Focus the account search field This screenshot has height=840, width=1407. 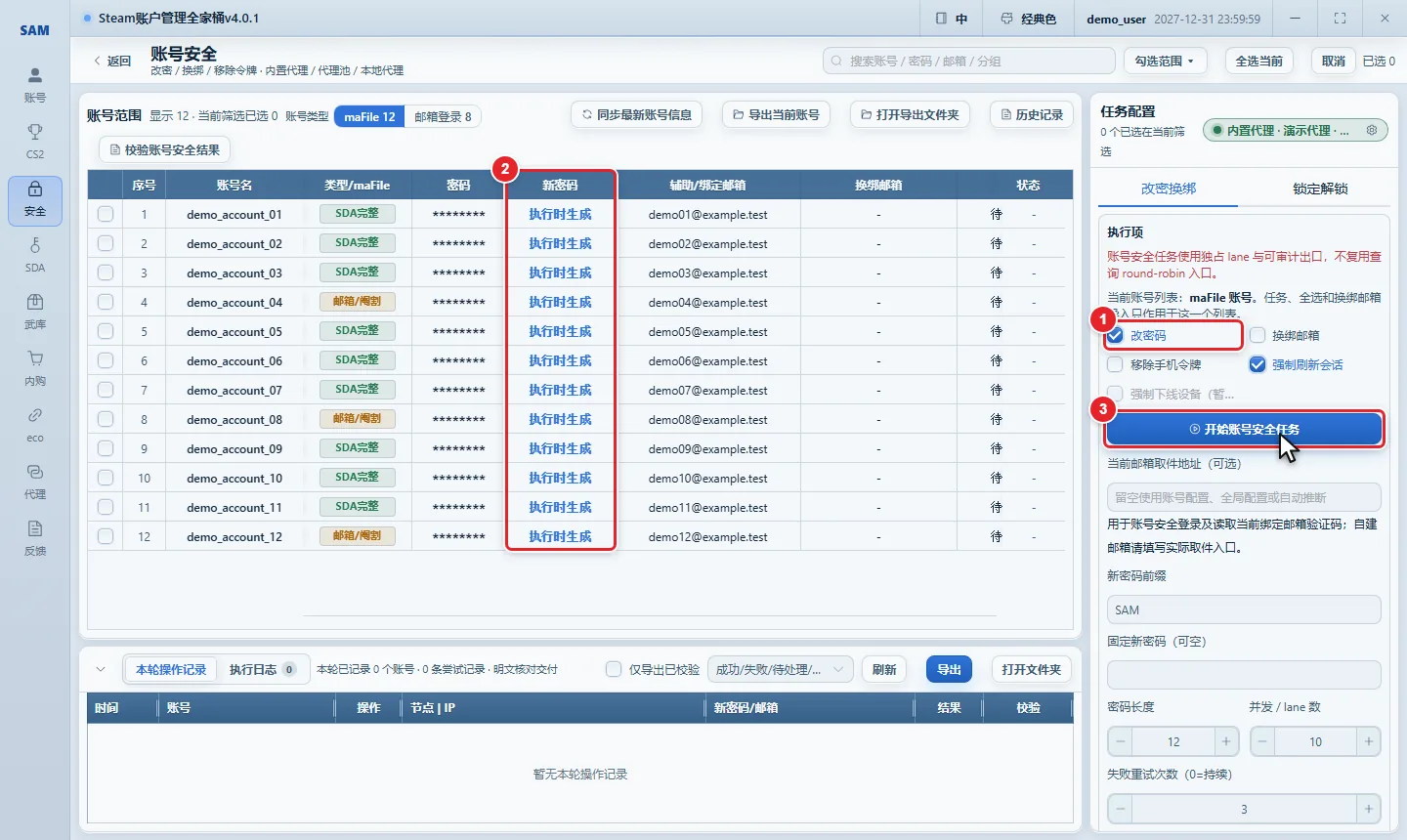pos(968,61)
